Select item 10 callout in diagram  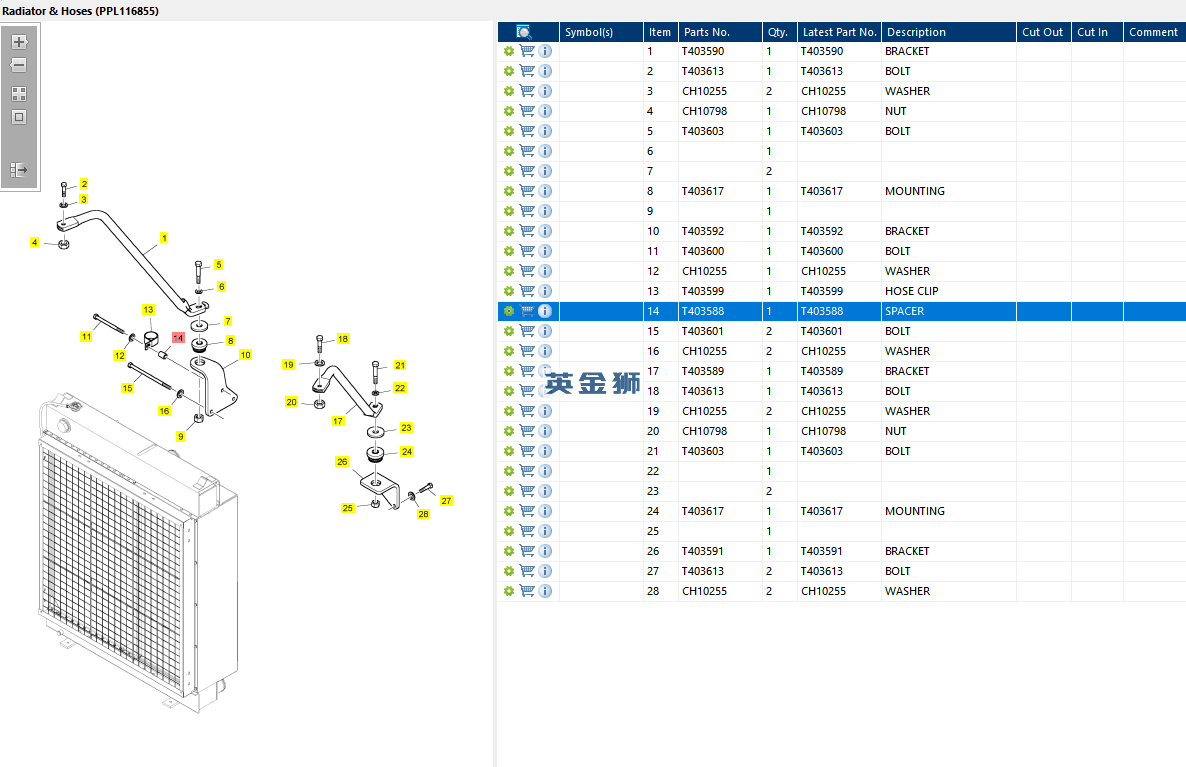[245, 355]
